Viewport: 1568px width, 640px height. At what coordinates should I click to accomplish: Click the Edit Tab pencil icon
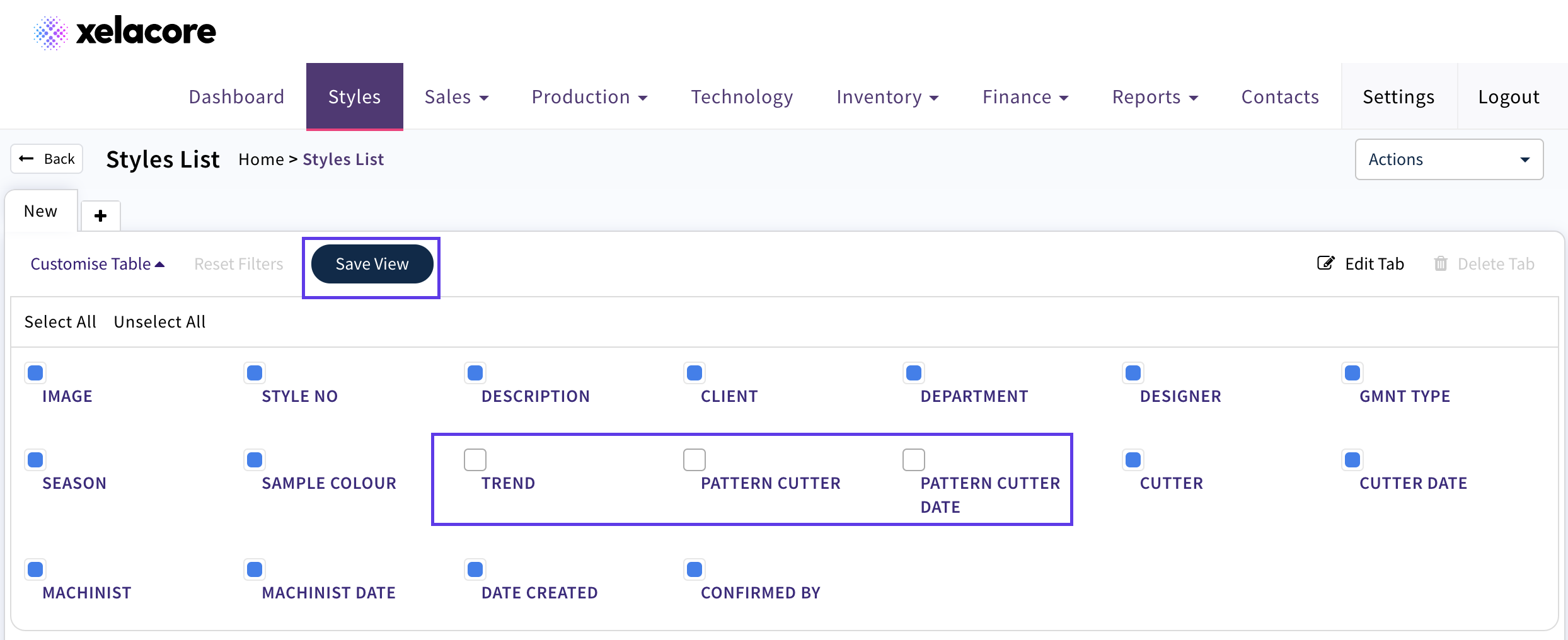1325,263
